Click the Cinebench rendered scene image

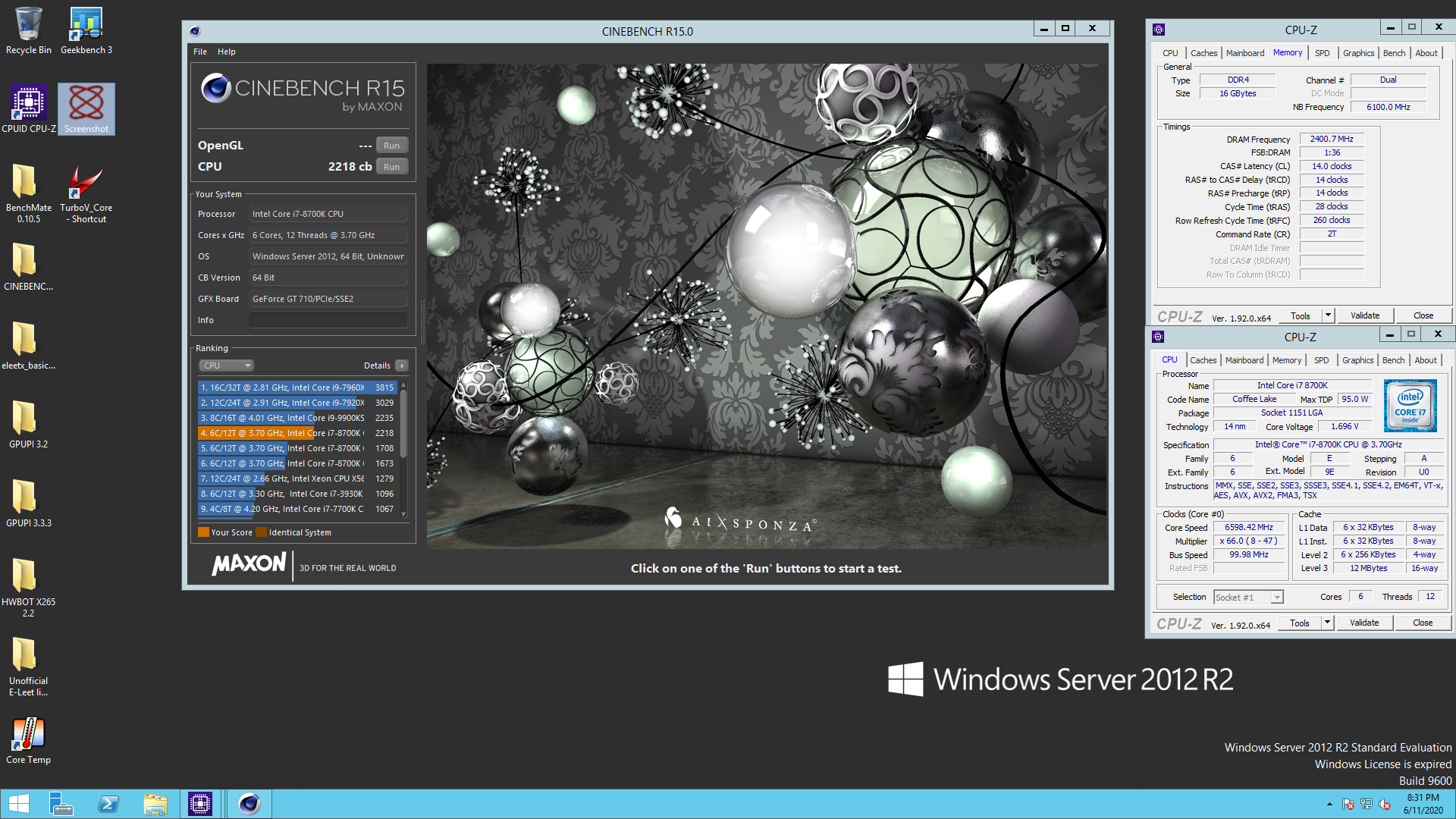tap(766, 306)
